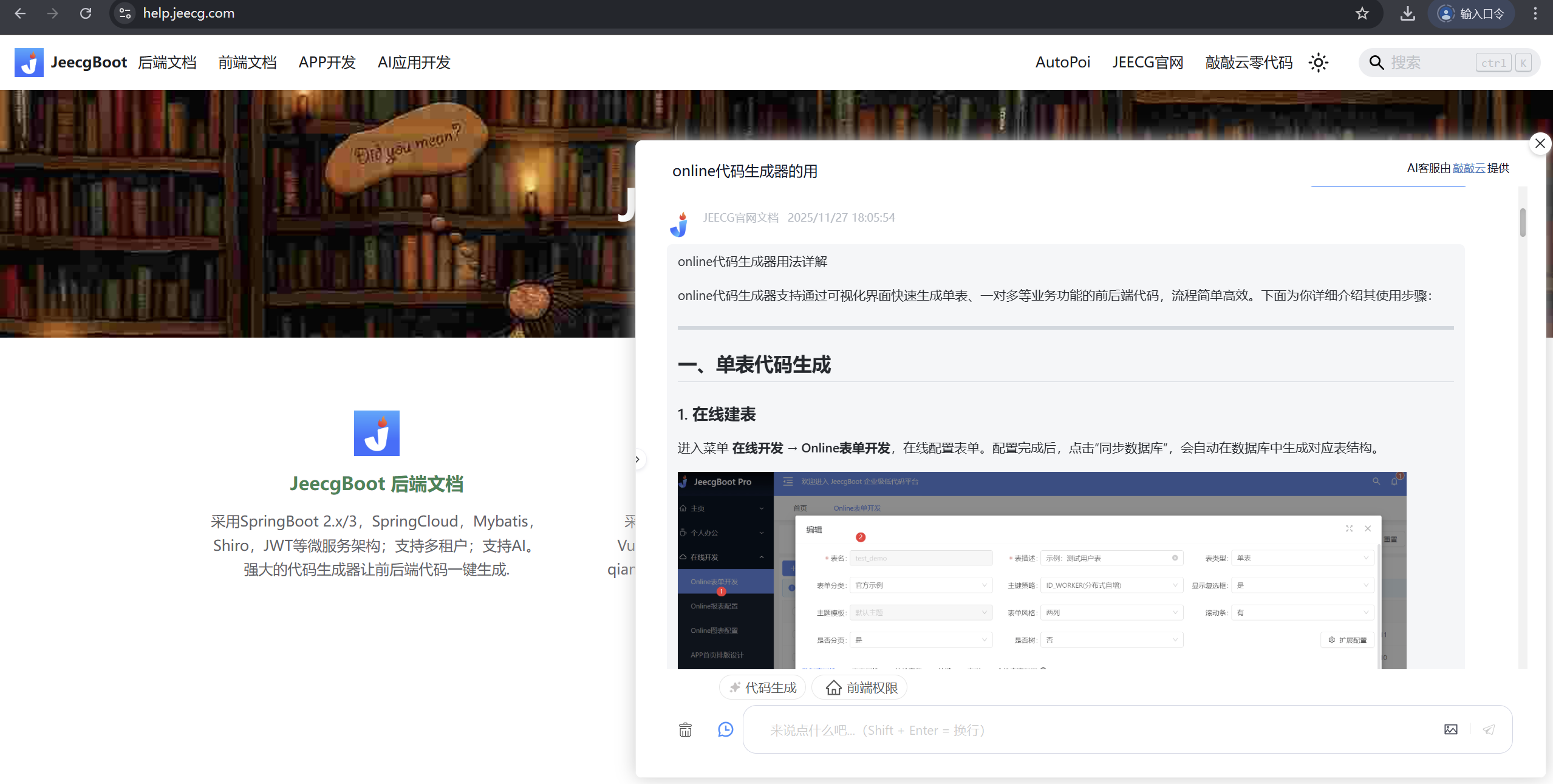Open AI应用开发 navigation item
Viewport: 1553px width, 784px height.
[414, 63]
